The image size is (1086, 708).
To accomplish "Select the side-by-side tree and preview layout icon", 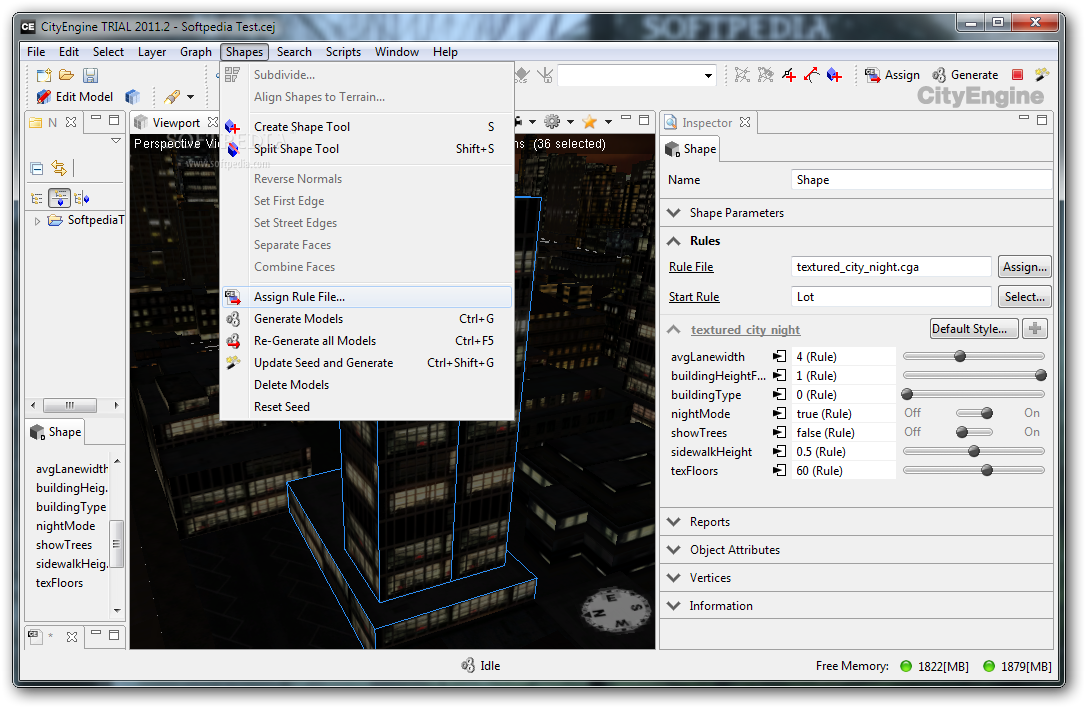I will (82, 199).
